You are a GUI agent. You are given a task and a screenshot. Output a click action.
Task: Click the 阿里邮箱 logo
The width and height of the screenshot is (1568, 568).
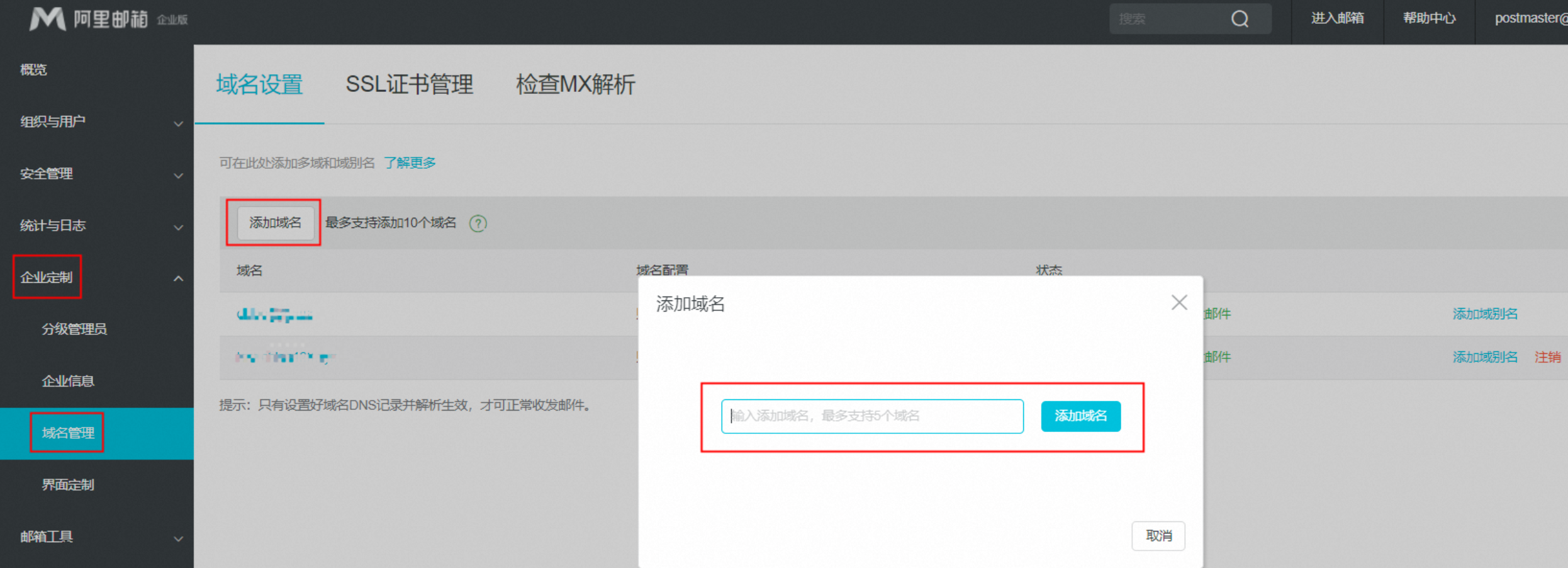108,19
